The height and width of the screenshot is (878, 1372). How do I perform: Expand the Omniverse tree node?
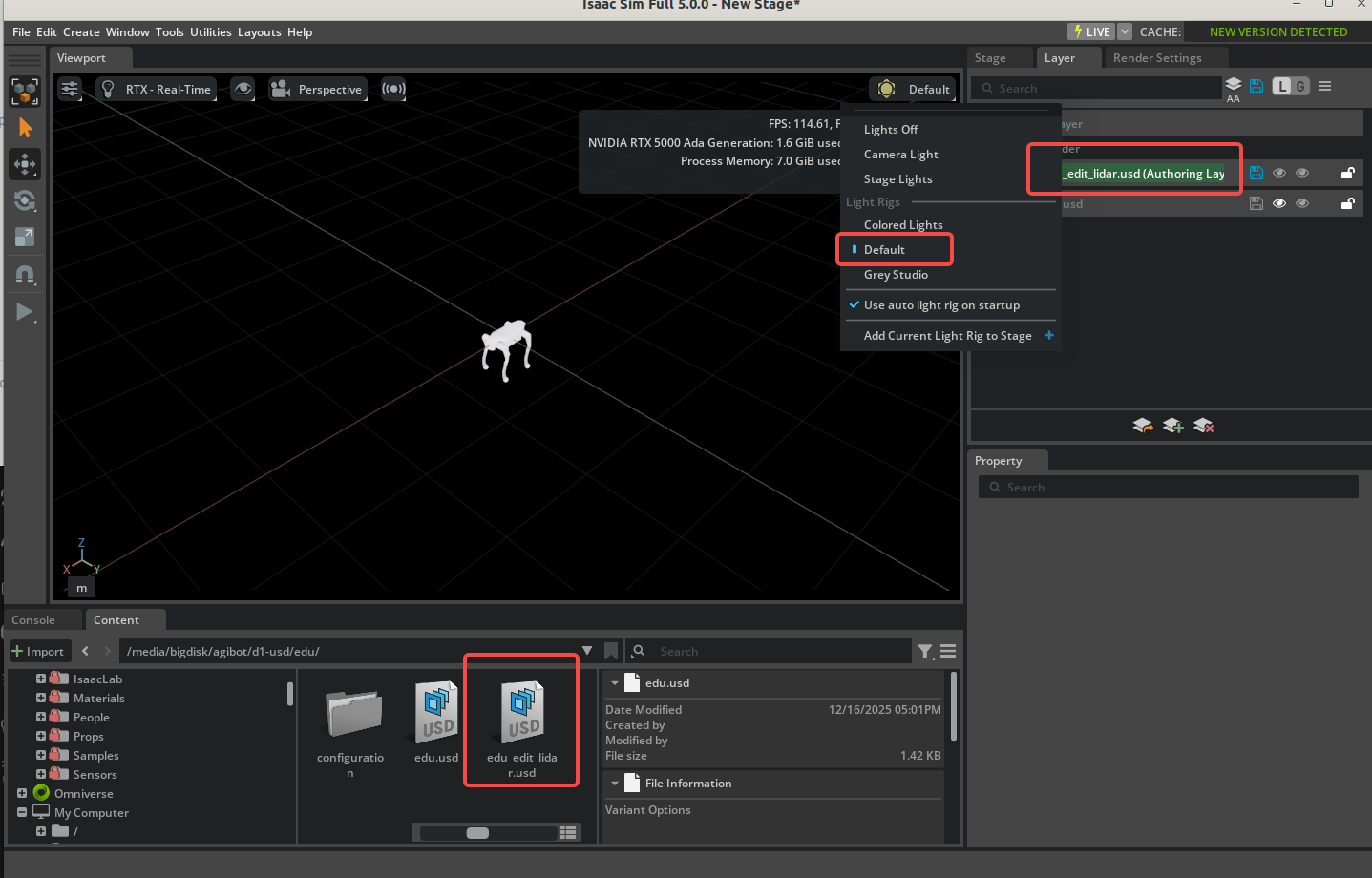22,793
